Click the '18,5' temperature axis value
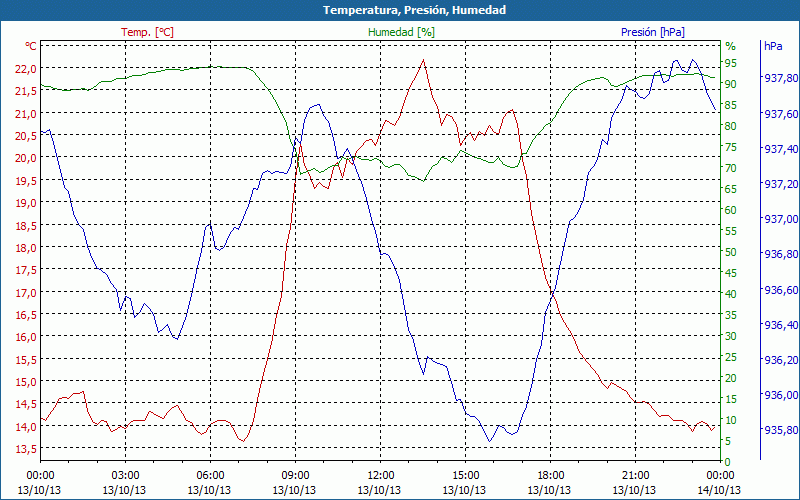Image resolution: width=800 pixels, height=500 pixels. (x=26, y=225)
